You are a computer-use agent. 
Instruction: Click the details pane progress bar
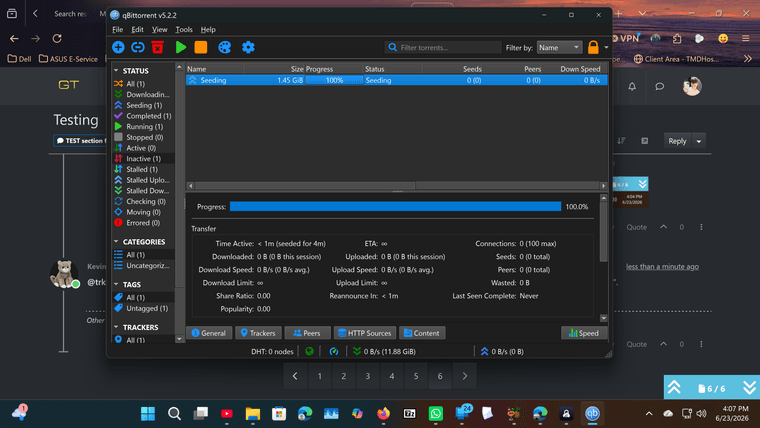396,206
